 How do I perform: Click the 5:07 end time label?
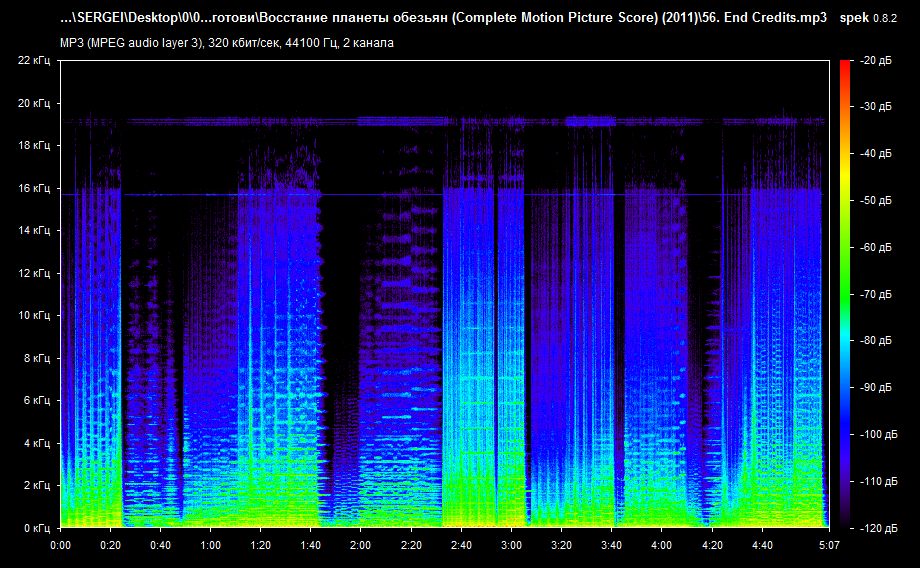click(x=829, y=545)
